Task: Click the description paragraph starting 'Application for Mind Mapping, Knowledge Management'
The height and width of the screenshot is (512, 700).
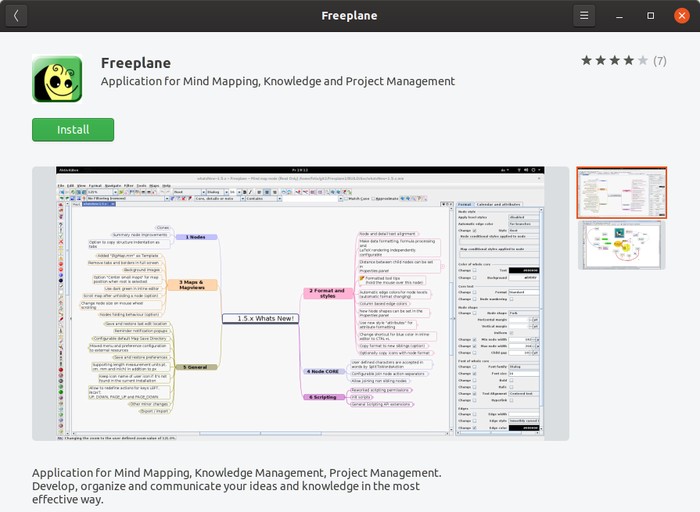Action: pyautogui.click(x=237, y=486)
